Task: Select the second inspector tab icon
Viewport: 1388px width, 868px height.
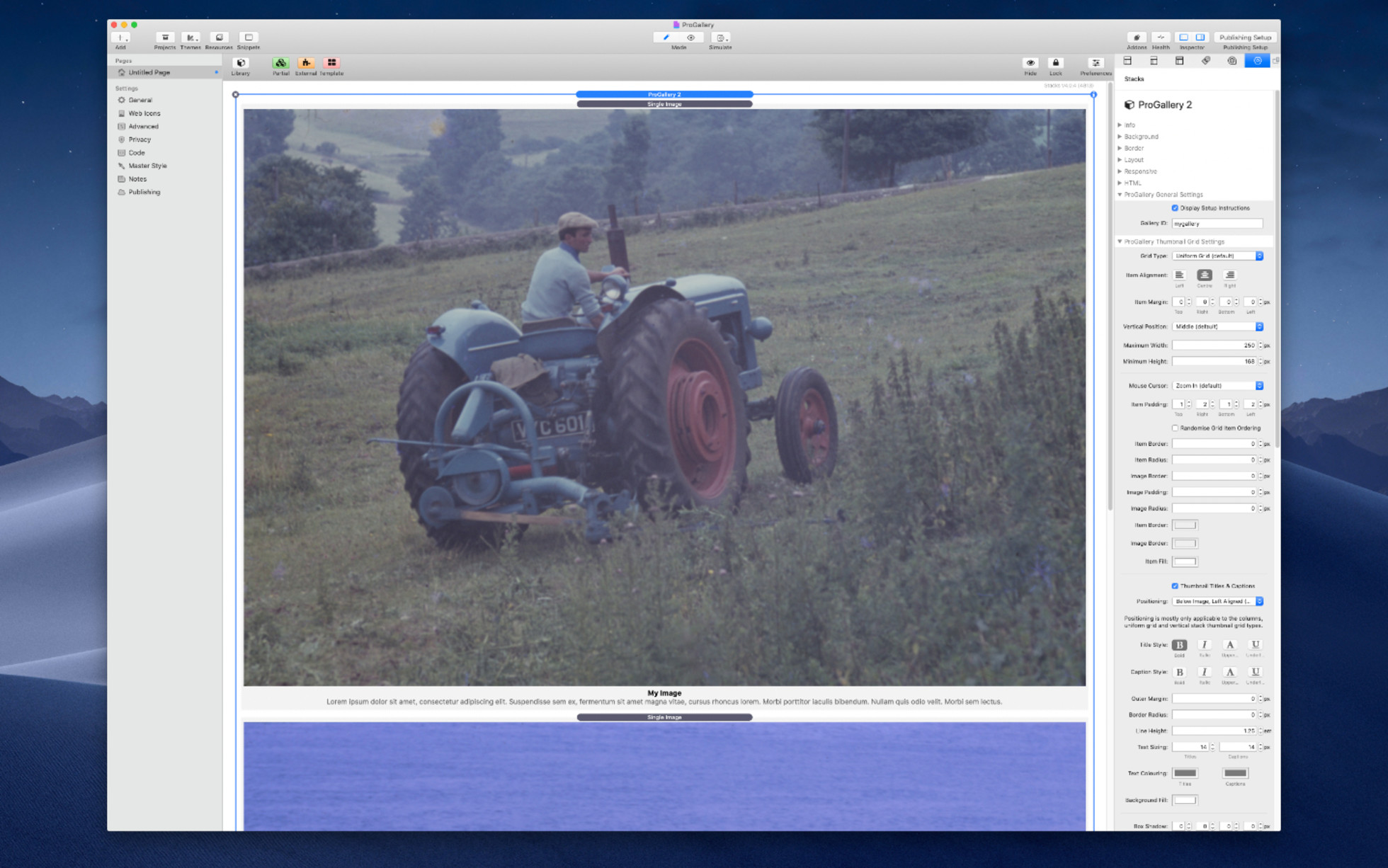Action: pos(1154,61)
